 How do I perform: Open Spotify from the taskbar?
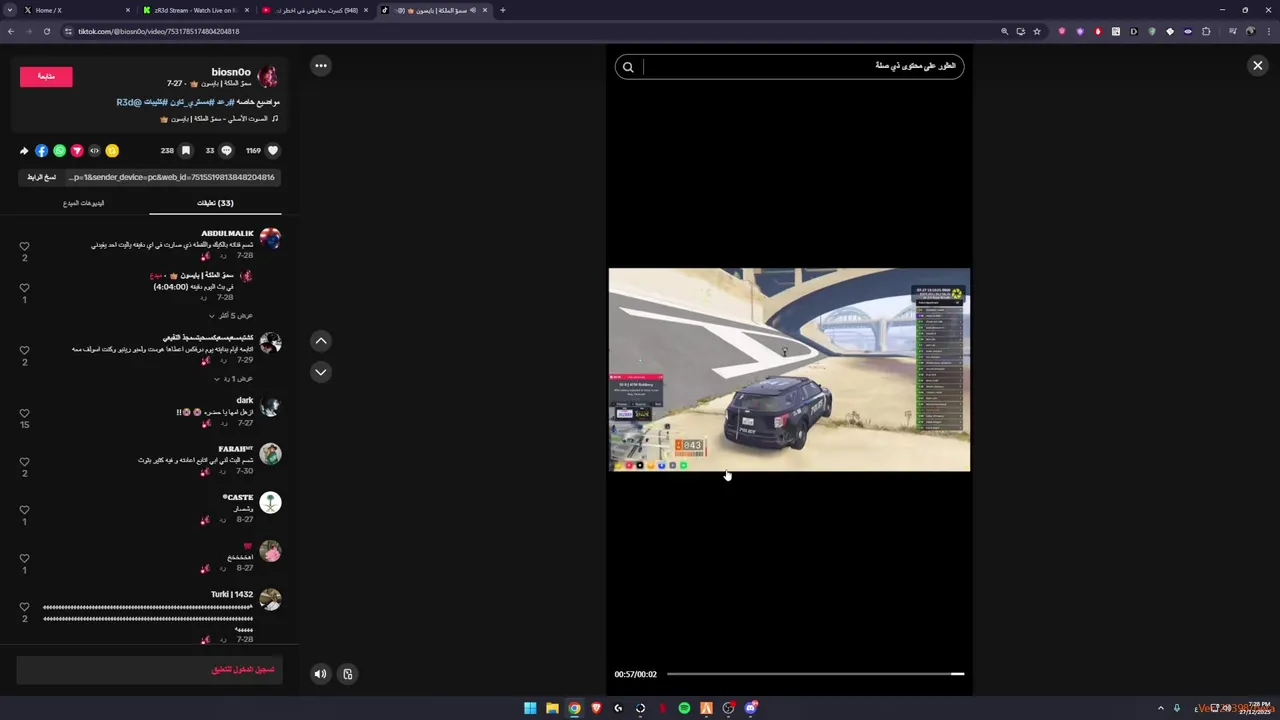684,708
